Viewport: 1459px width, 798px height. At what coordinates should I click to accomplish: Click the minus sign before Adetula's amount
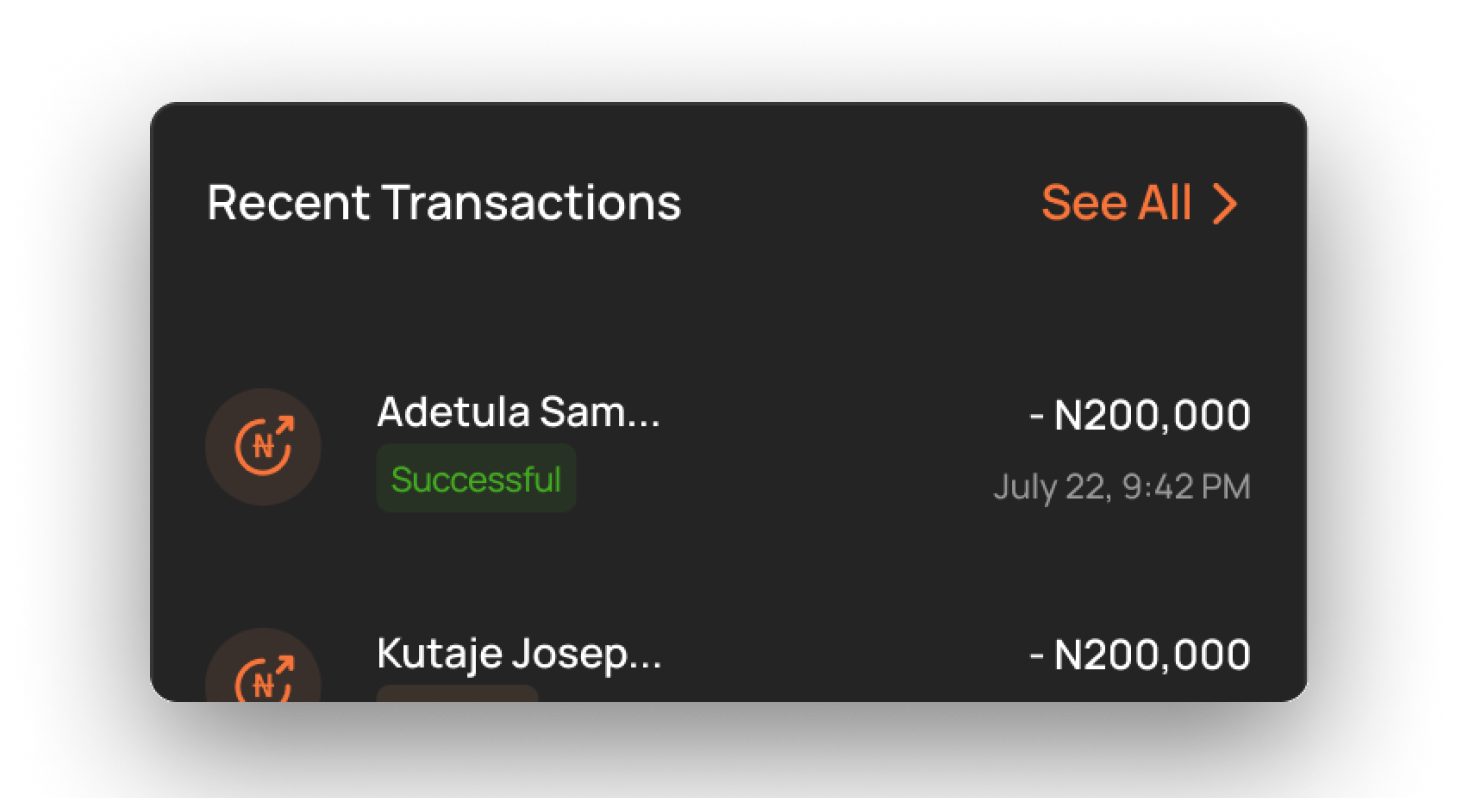point(1037,416)
